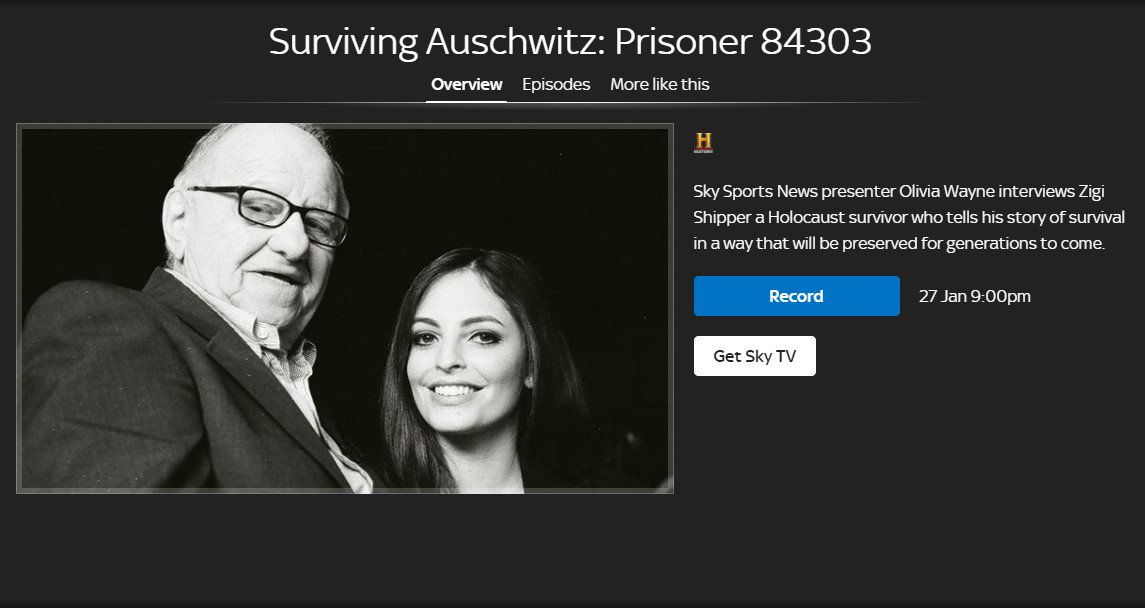Click the word Auschwitz in the heading

point(516,42)
